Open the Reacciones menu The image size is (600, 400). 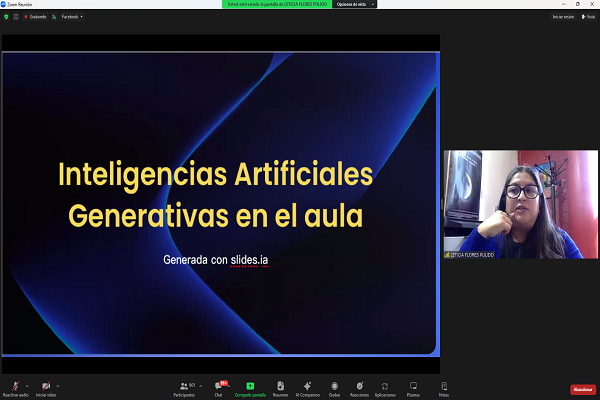(x=359, y=386)
